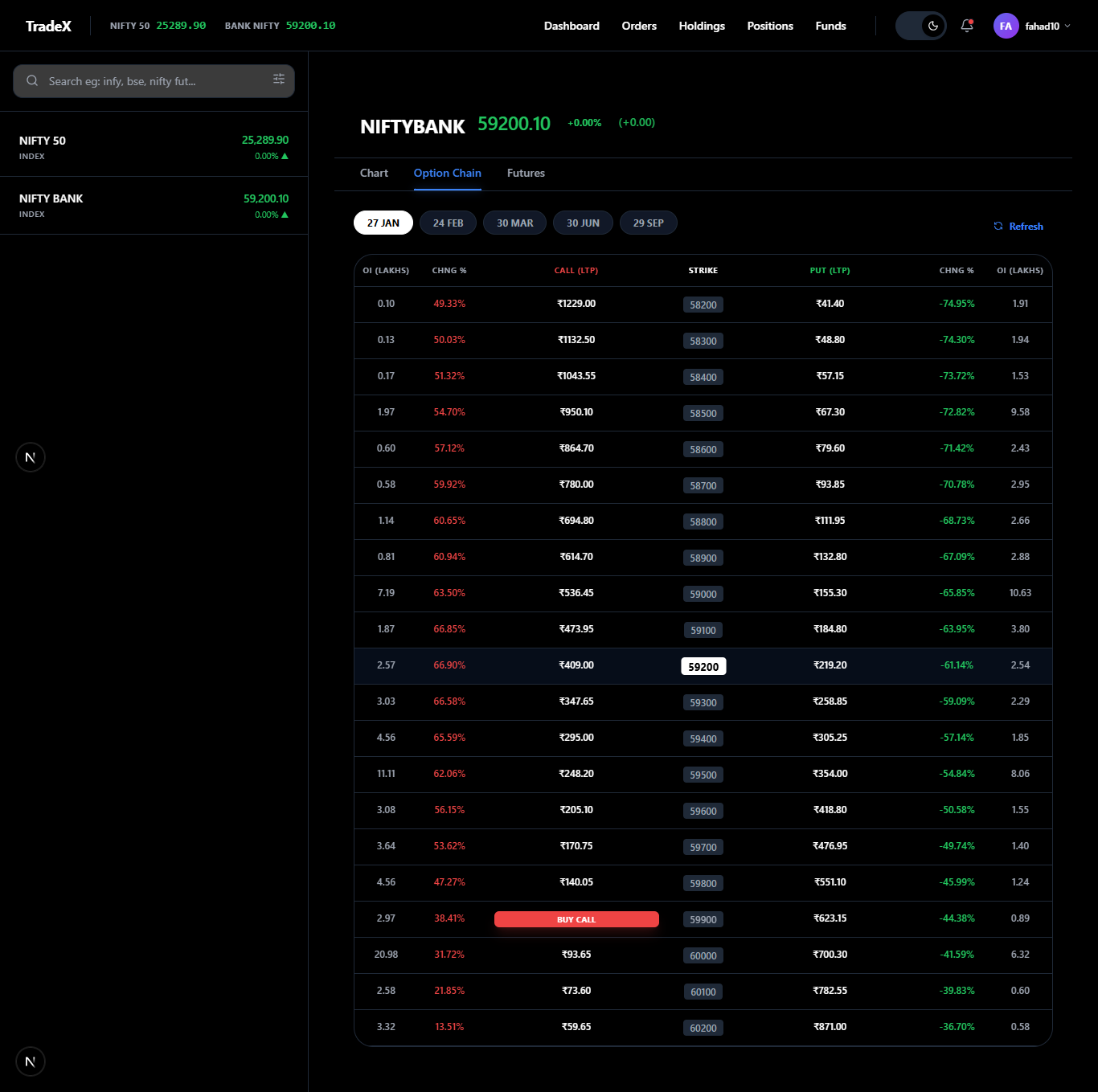
Task: Open Holdings page
Action: pyautogui.click(x=702, y=26)
